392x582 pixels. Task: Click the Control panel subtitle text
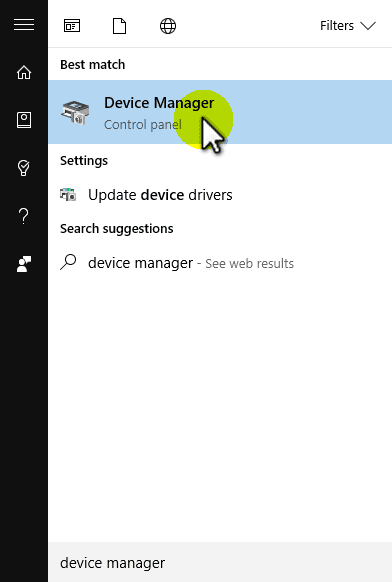(x=143, y=125)
